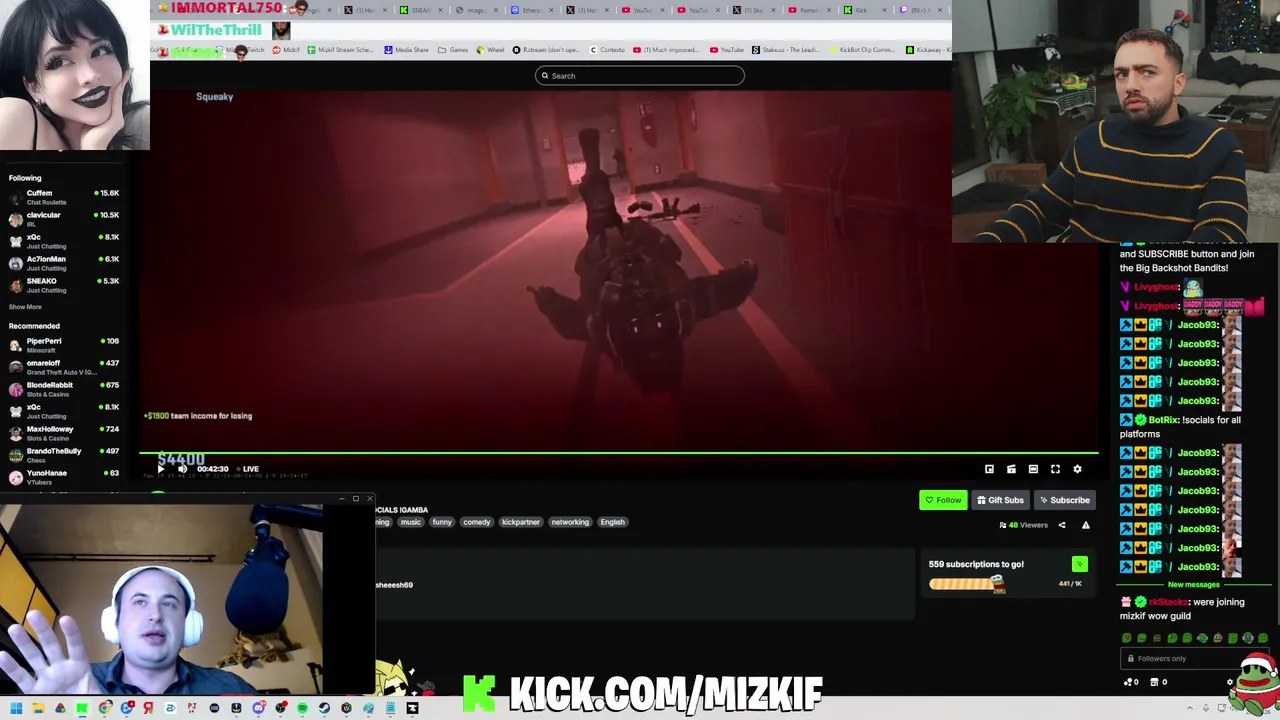This screenshot has height=720, width=1280.
Task: Select the kickpartner tag
Action: tap(521, 522)
